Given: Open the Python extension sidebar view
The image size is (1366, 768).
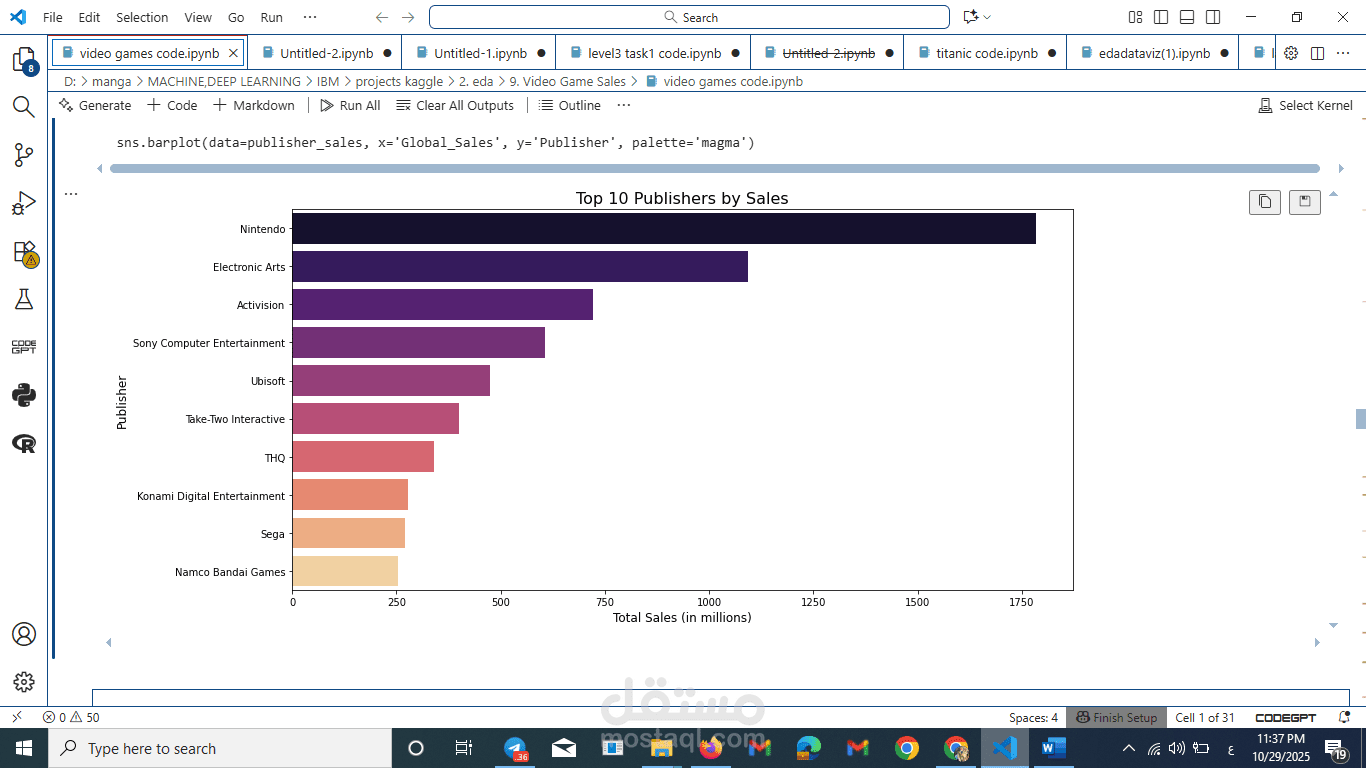Looking at the screenshot, I should pyautogui.click(x=24, y=395).
